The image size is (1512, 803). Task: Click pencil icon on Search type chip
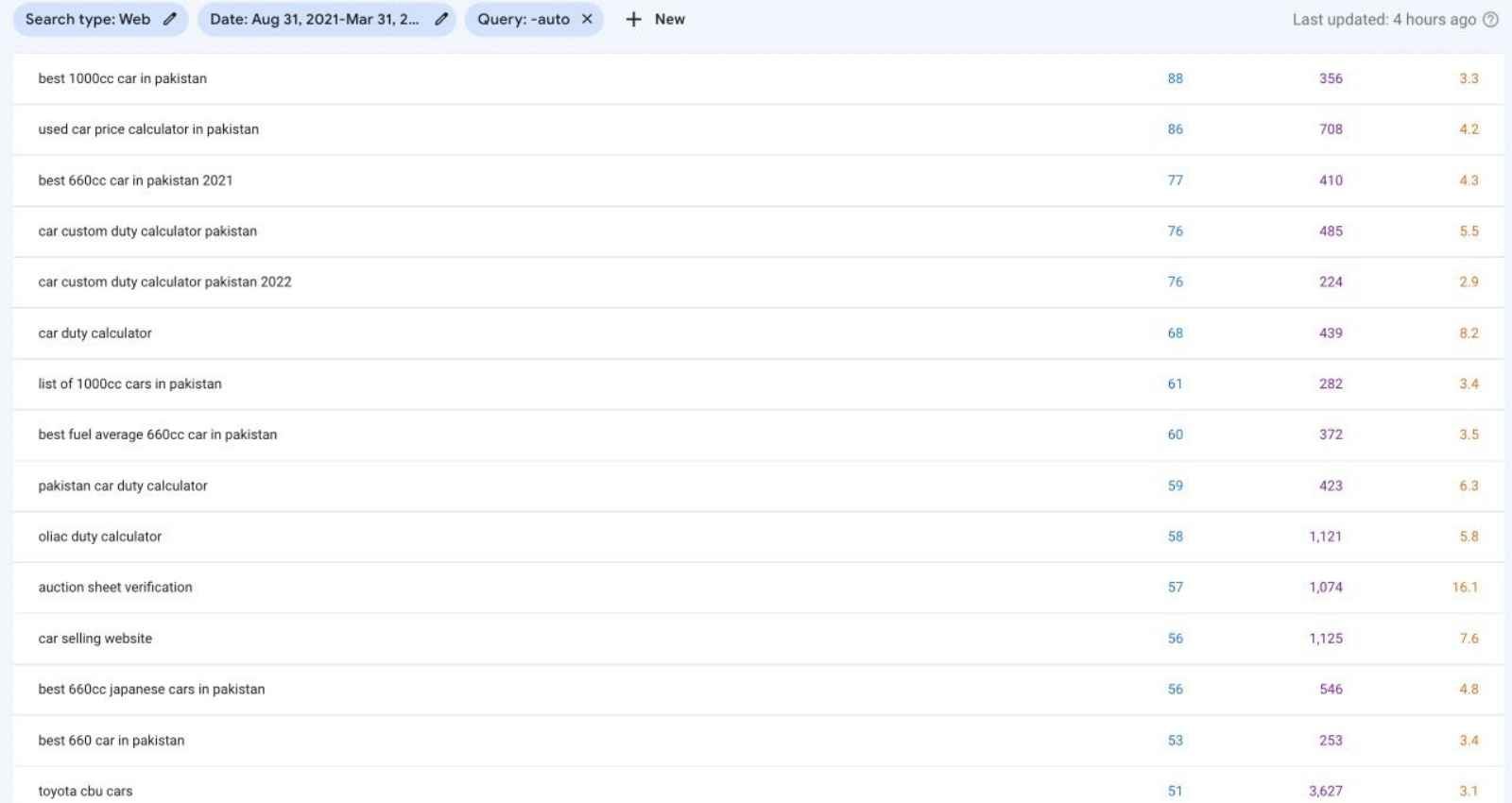point(170,19)
